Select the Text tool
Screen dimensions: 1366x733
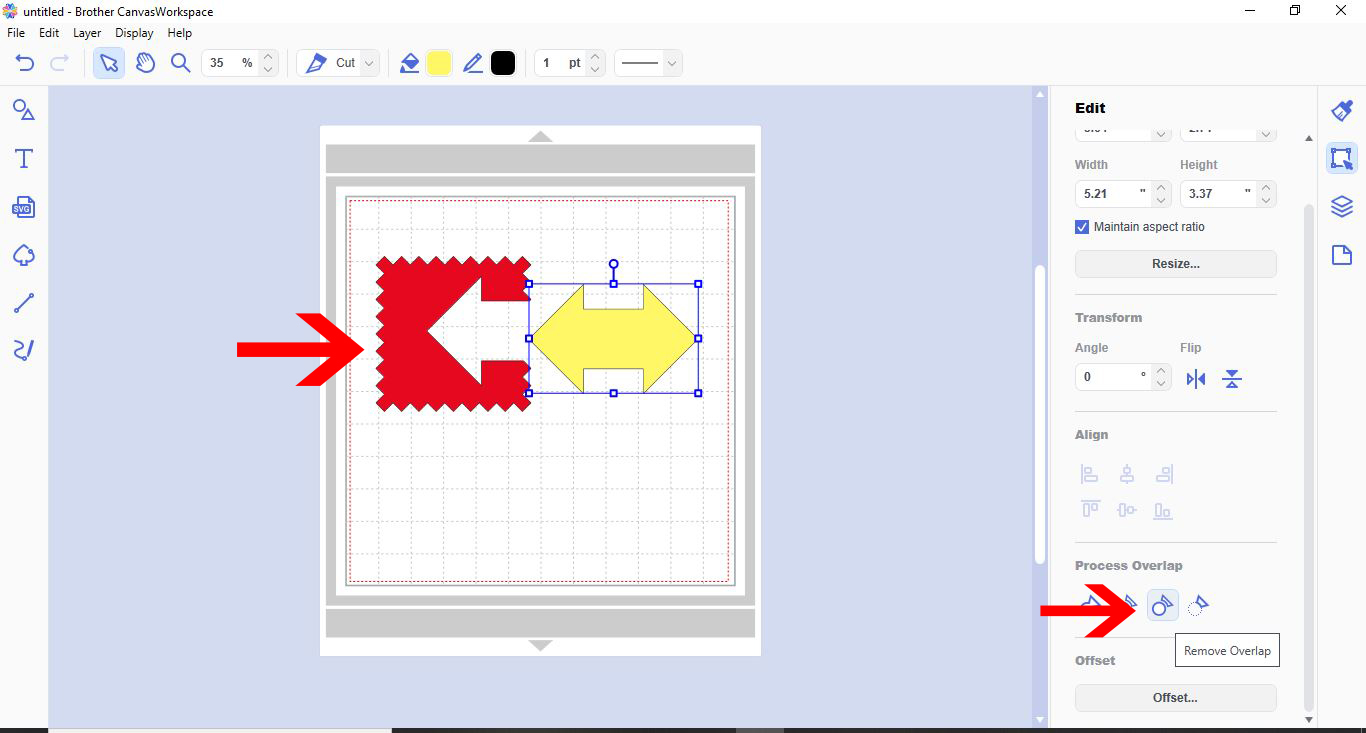coord(24,158)
